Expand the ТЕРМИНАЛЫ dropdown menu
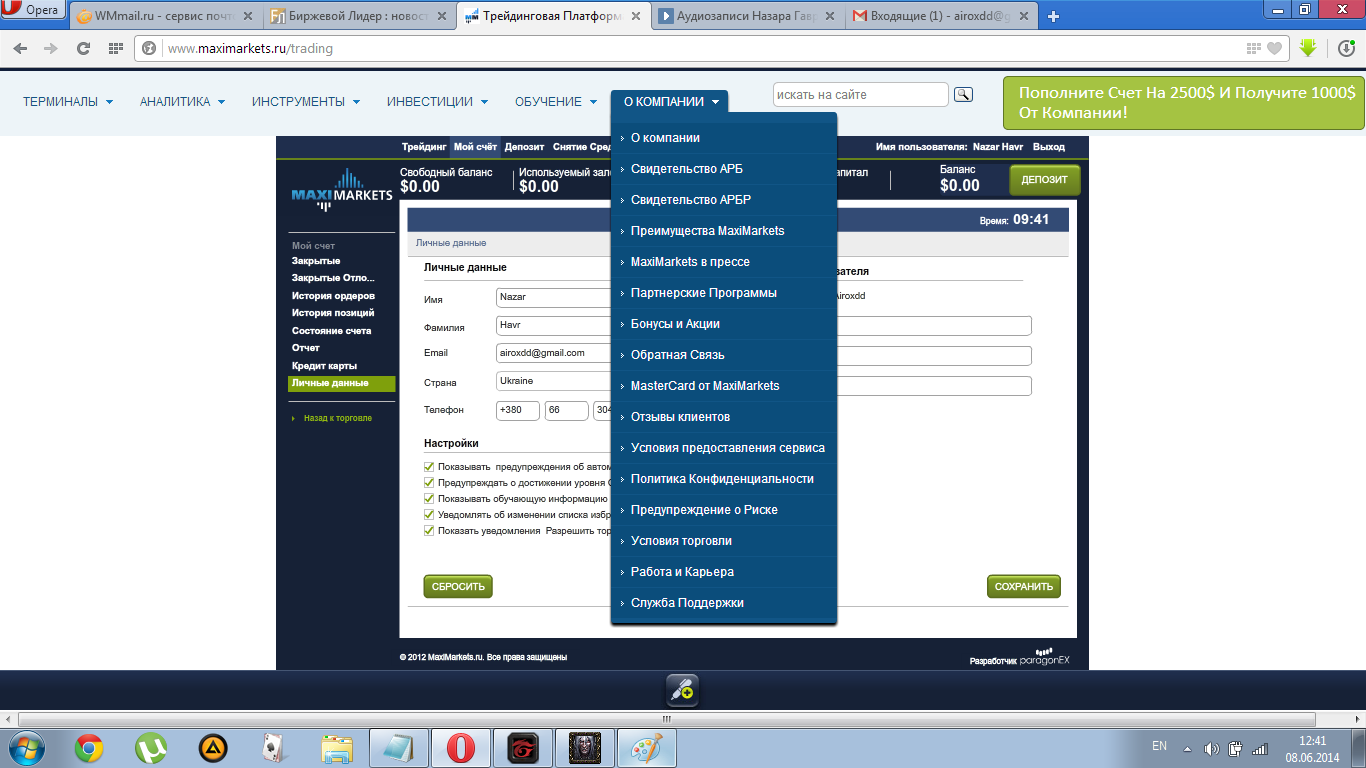The image size is (1366, 768). (68, 101)
